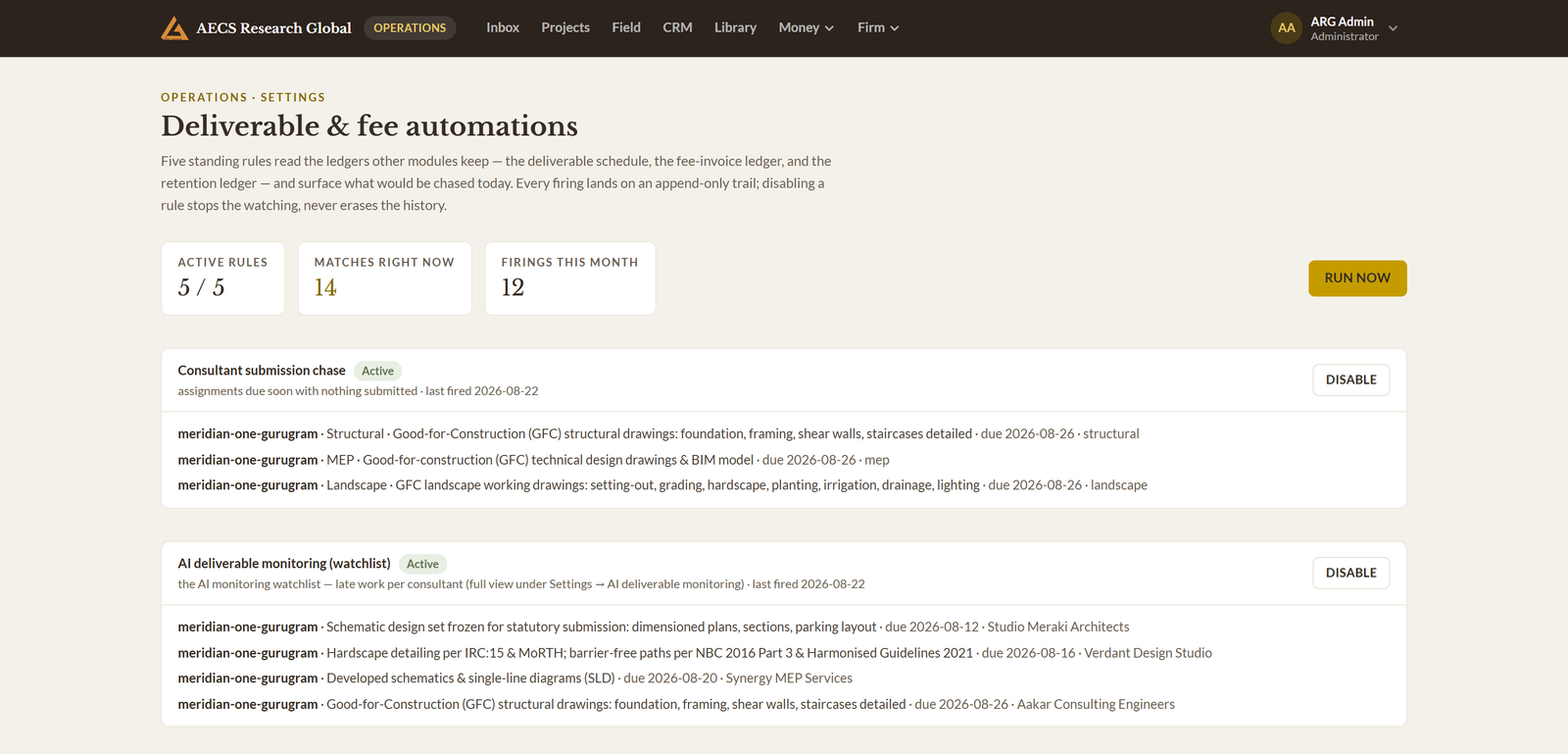Open the Firm dropdown menu
Image resolution: width=1568 pixels, height=754 pixels.
coord(878,28)
